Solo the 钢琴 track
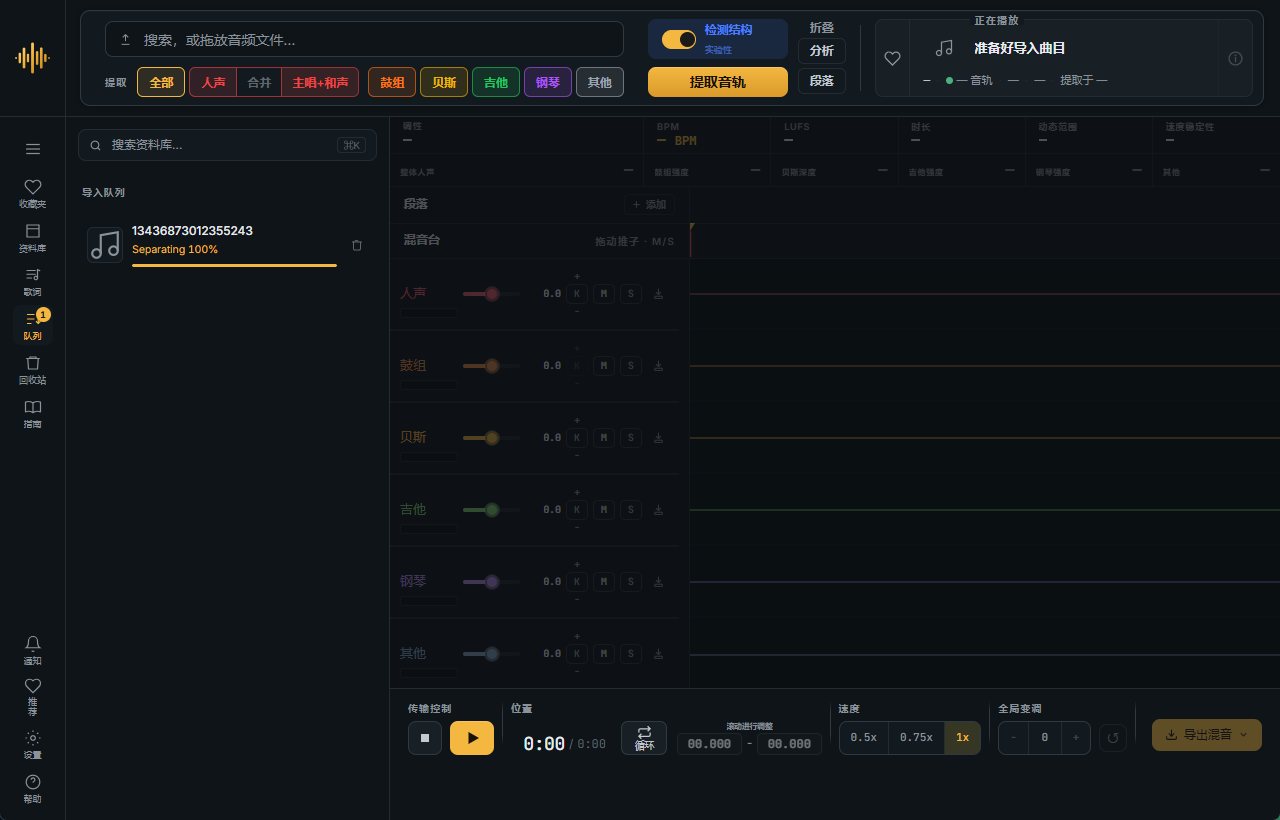Screen dimensions: 1280x820 [631, 582]
